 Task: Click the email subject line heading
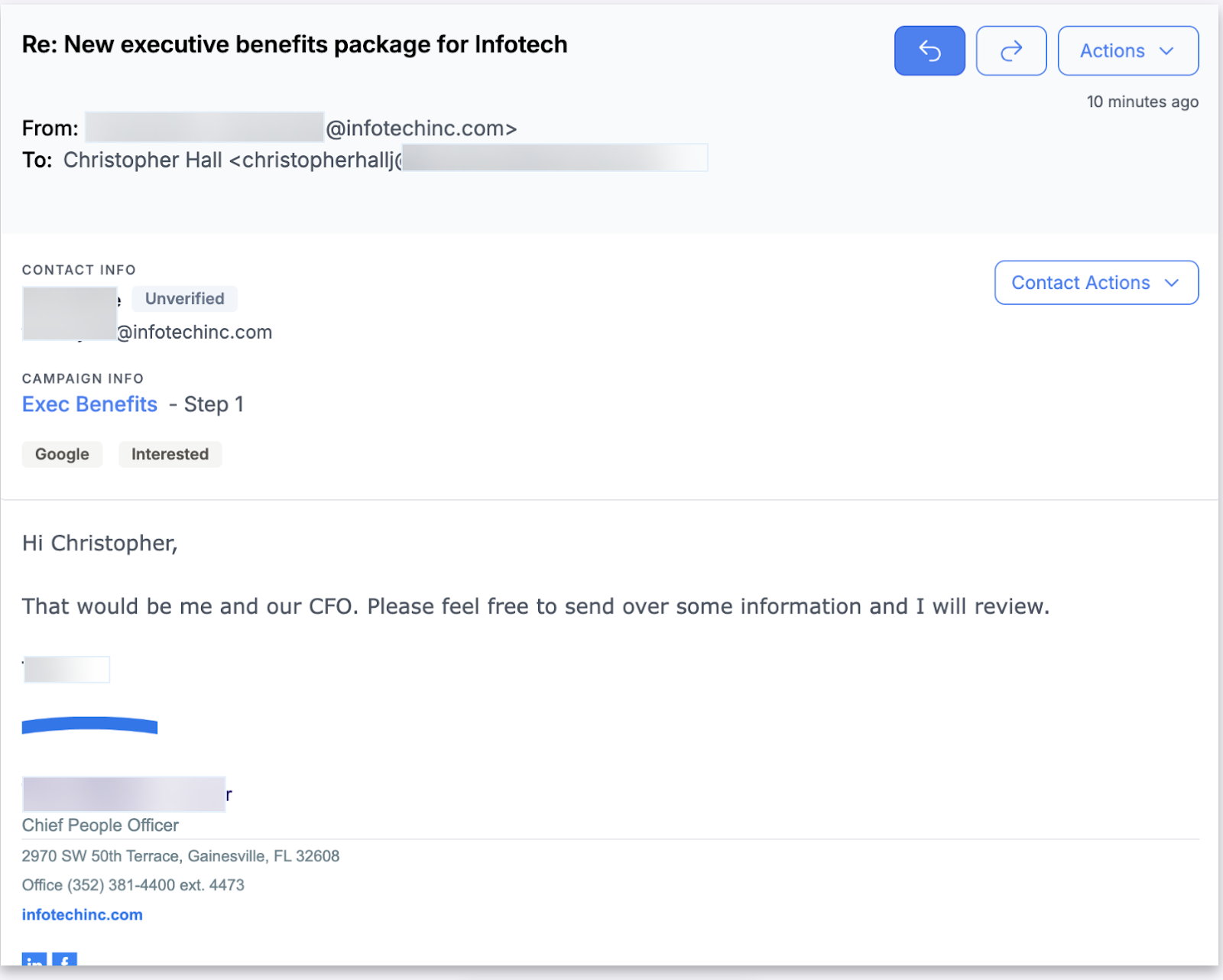coord(294,45)
